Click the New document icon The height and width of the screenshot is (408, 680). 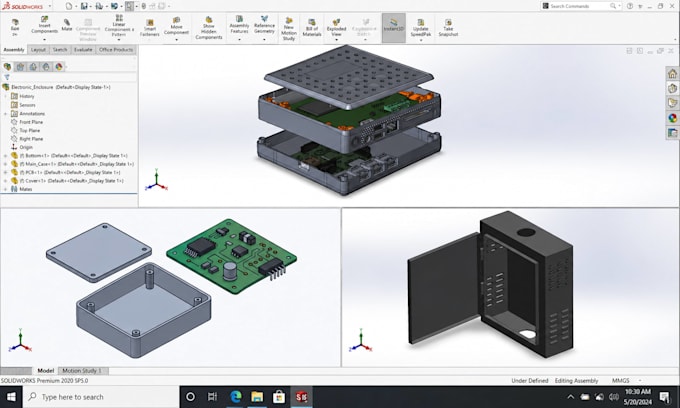[x=69, y=6]
